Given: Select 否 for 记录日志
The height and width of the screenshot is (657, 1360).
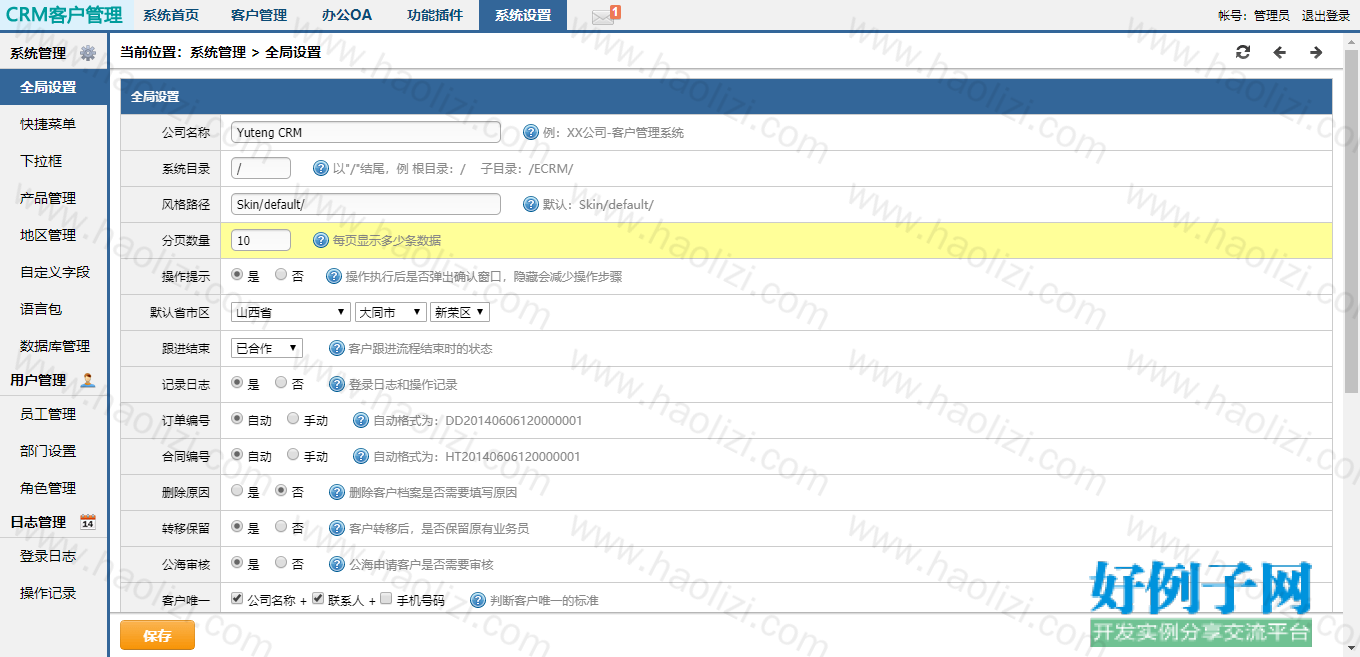Looking at the screenshot, I should 281,382.
